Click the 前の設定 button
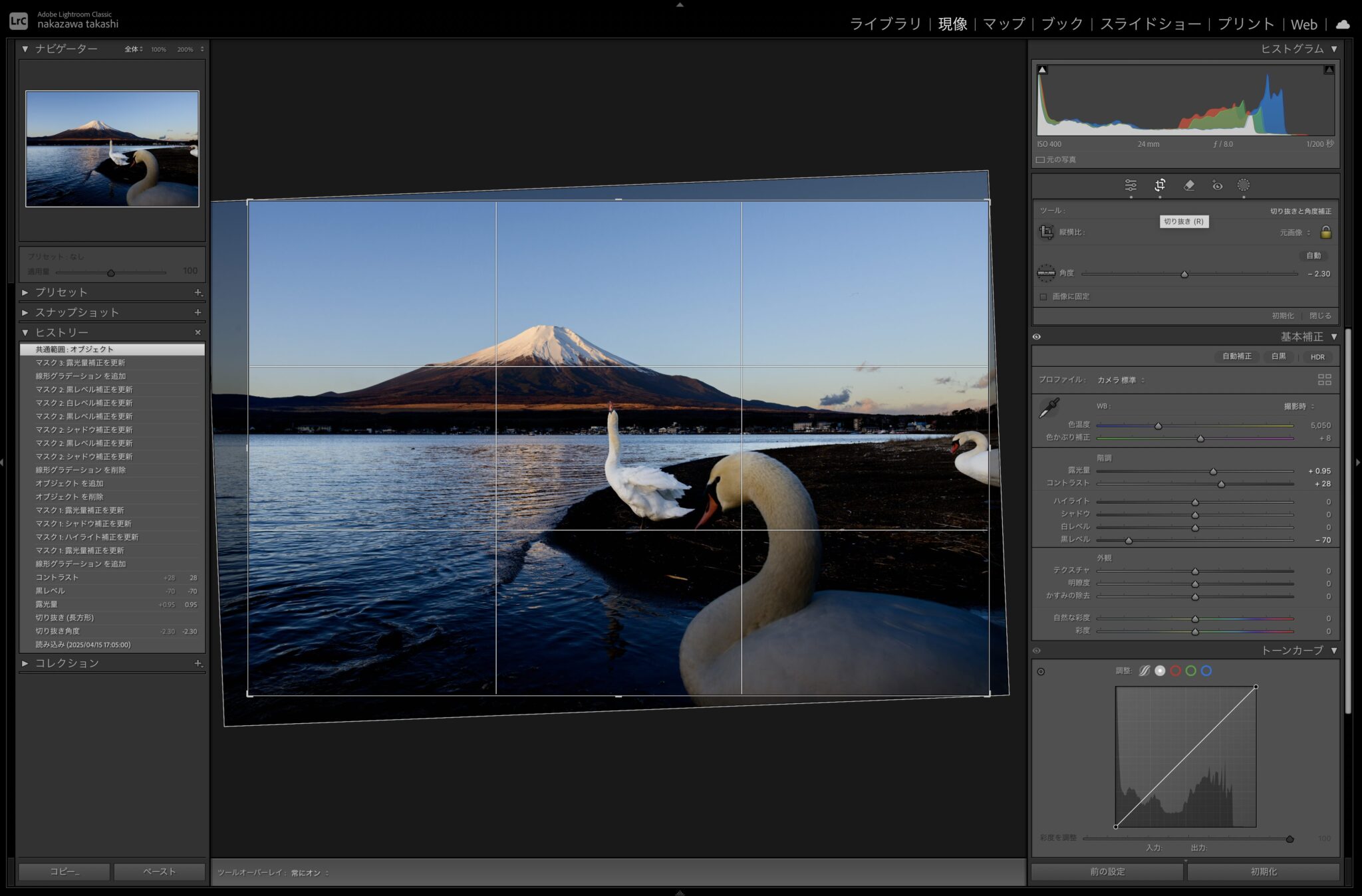 (x=1107, y=871)
